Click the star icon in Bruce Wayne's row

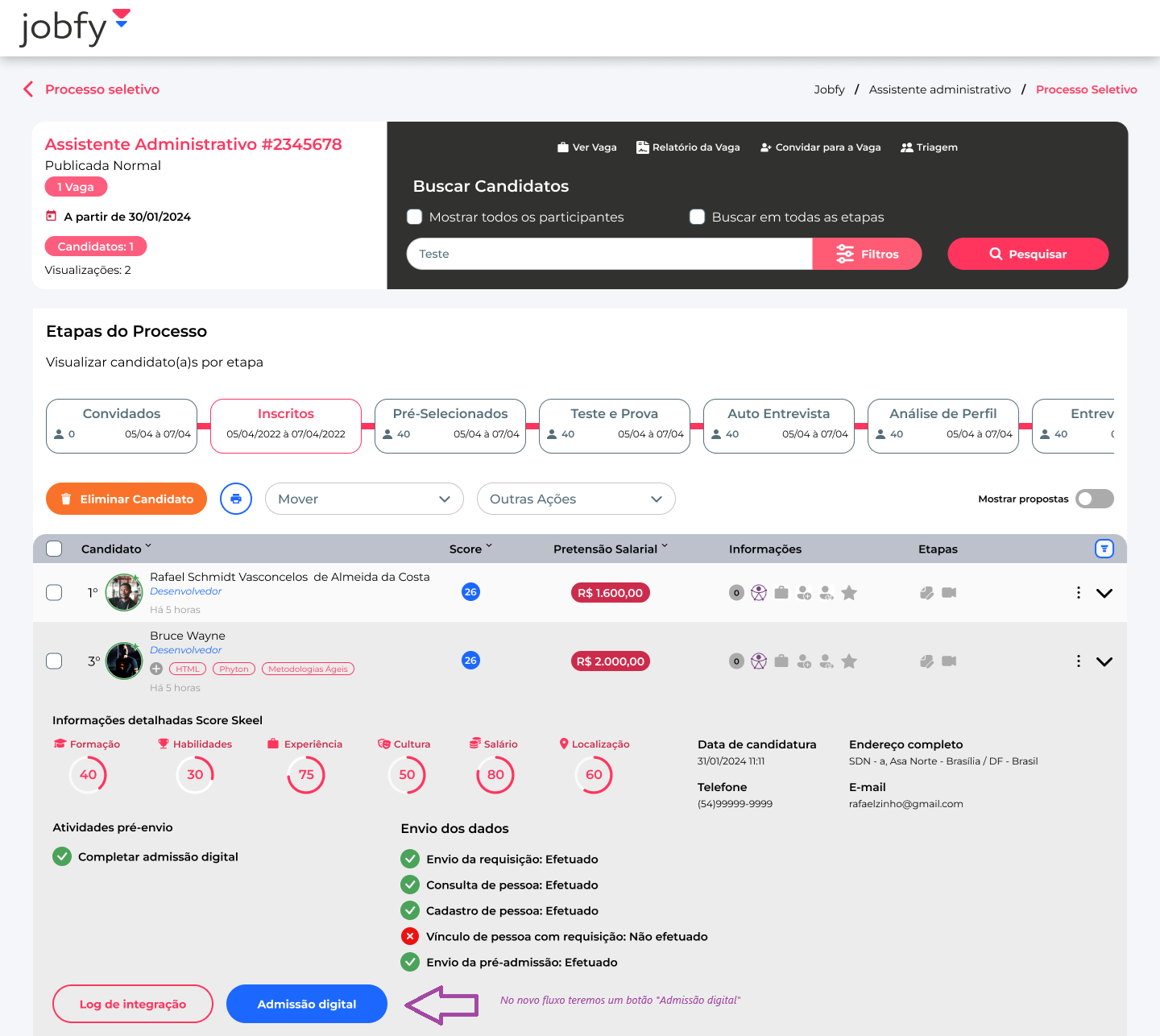click(x=849, y=661)
